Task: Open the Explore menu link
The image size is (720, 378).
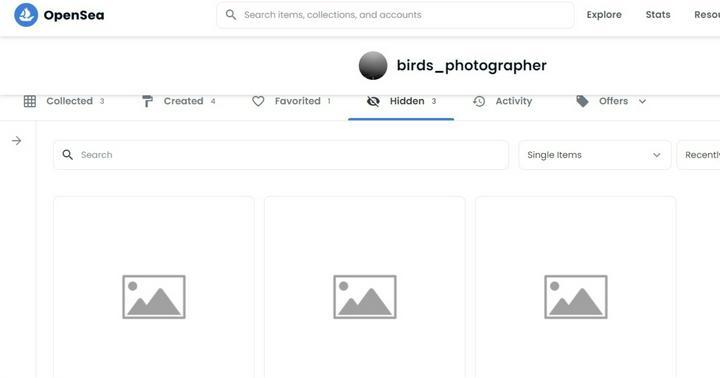Action: pyautogui.click(x=604, y=15)
